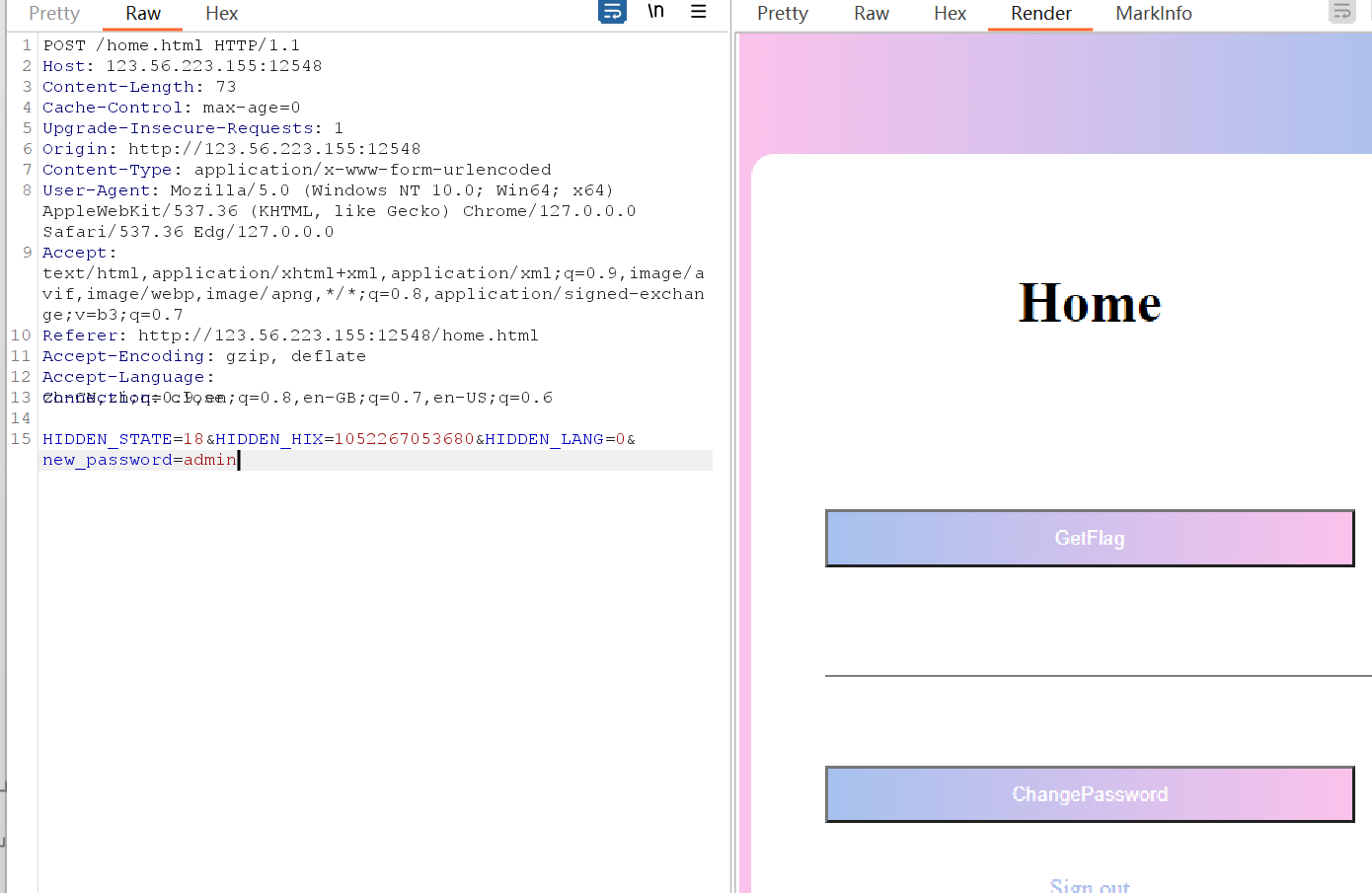Open the request Hex tab
The image size is (1372, 893).
221,14
